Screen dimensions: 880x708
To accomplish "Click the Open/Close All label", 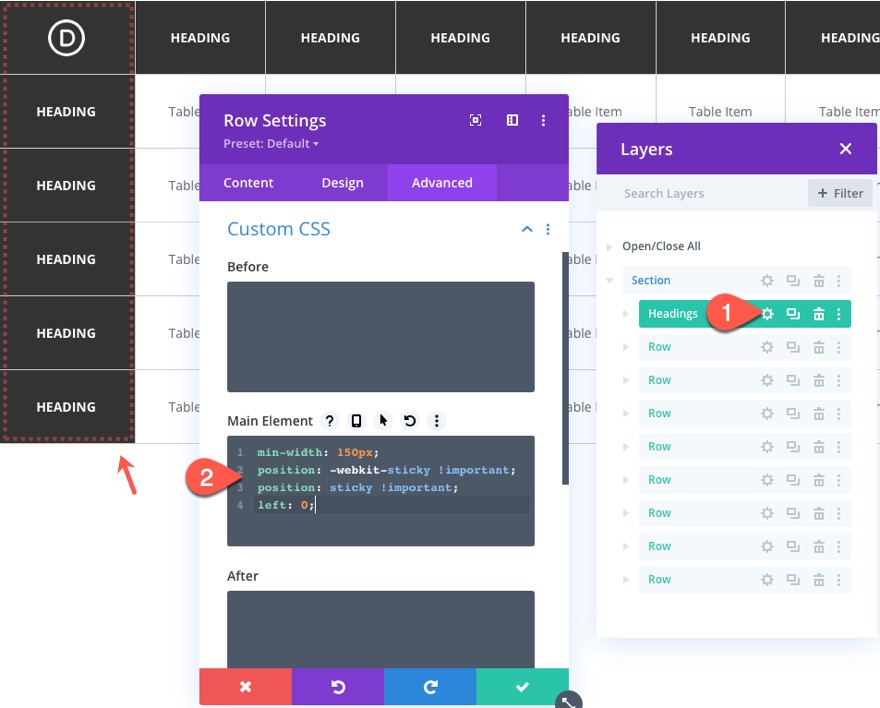I will pyautogui.click(x=661, y=246).
